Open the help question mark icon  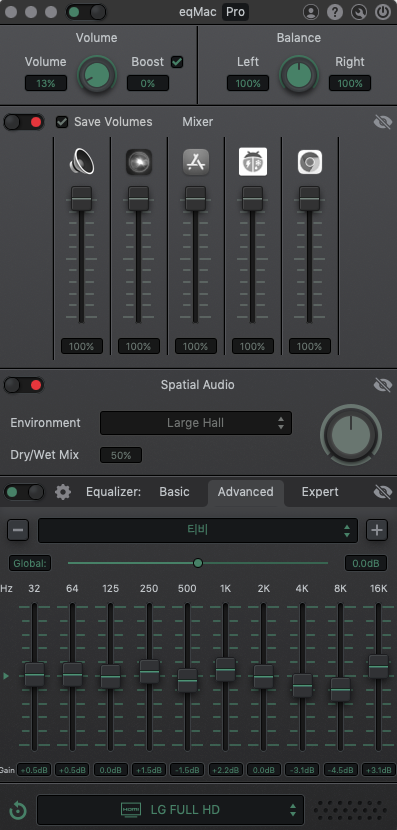335,12
